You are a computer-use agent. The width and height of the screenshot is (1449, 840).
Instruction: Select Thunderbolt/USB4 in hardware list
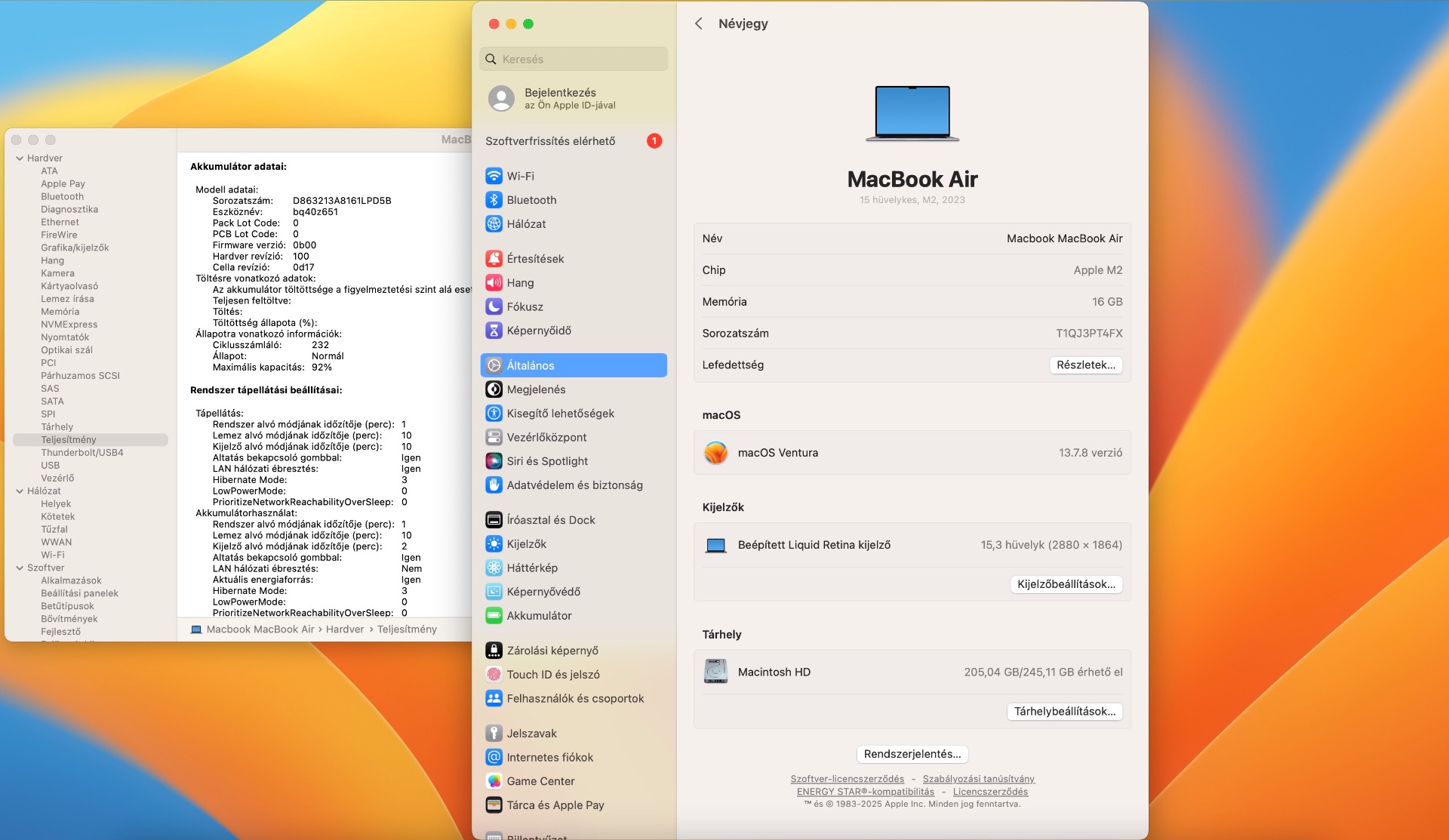82,453
